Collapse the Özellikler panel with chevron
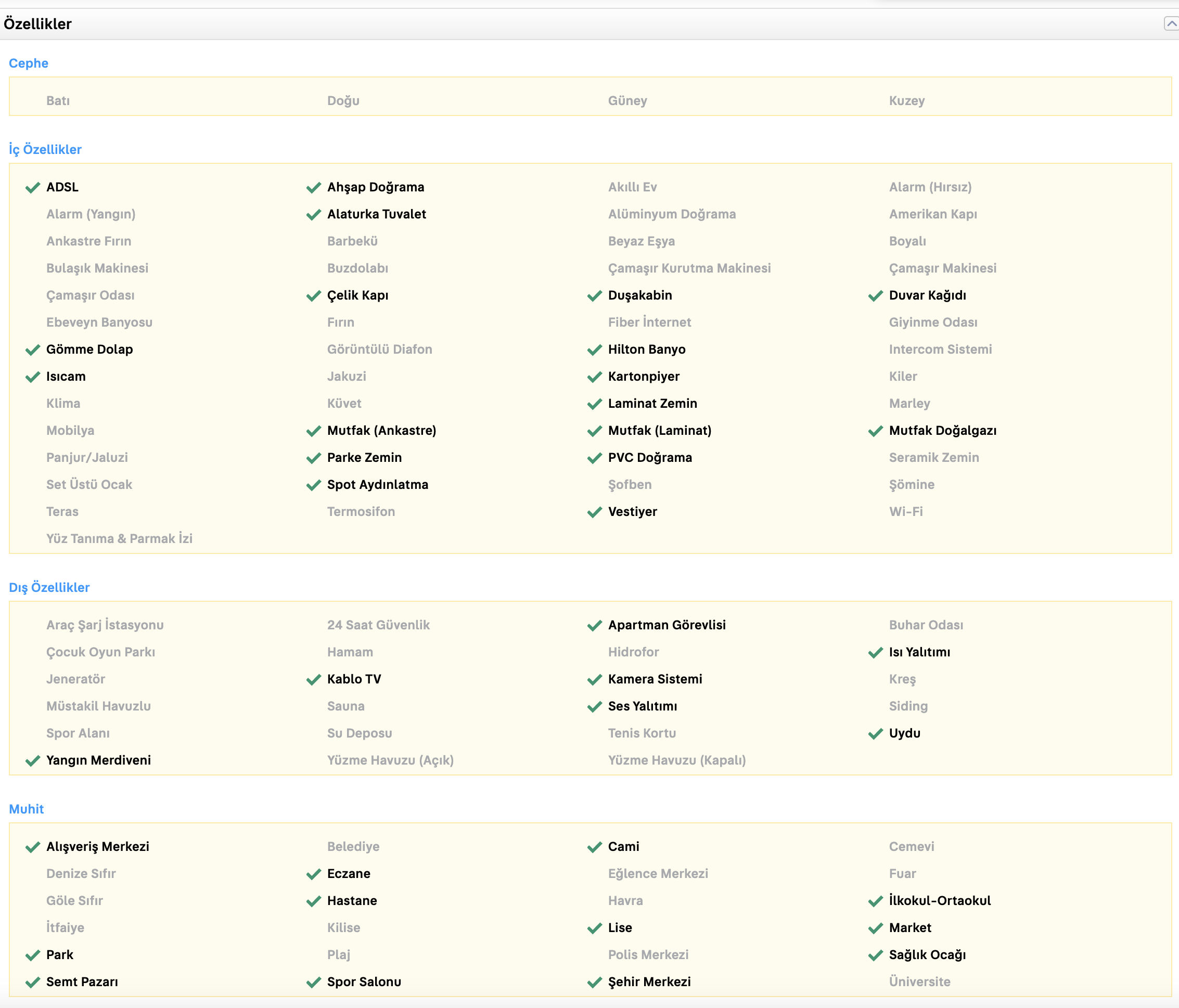Image resolution: width=1179 pixels, height=1008 pixels. click(x=1171, y=23)
